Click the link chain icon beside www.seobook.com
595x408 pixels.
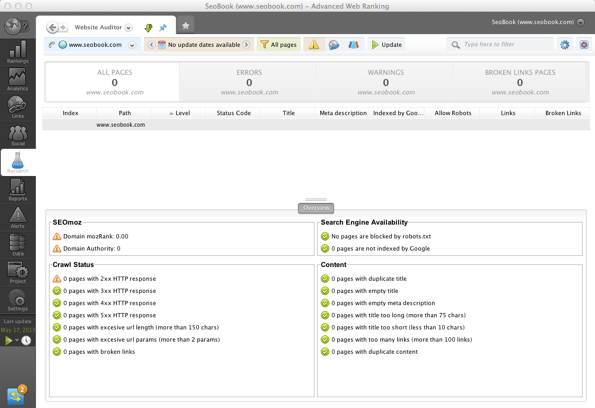52,45
